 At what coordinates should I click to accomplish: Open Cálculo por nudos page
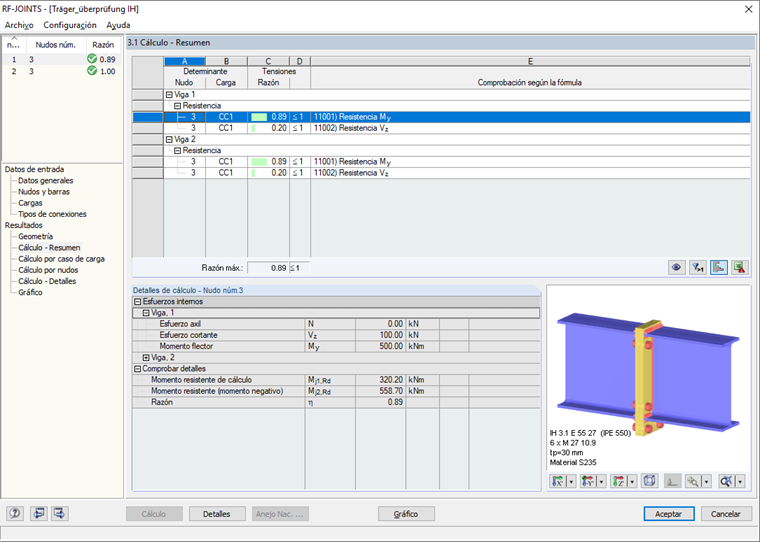point(48,270)
